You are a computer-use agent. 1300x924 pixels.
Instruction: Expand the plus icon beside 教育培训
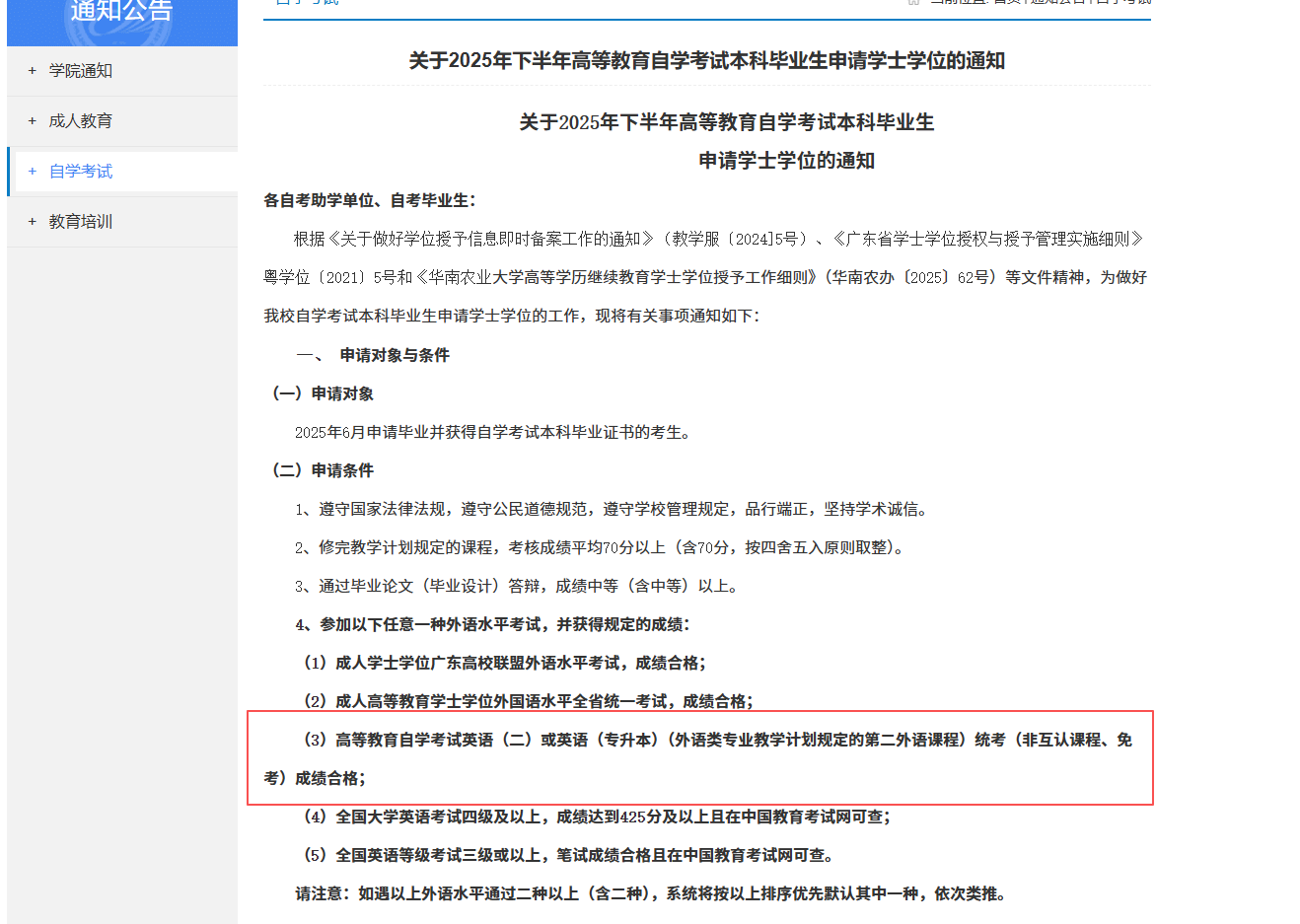[x=33, y=222]
